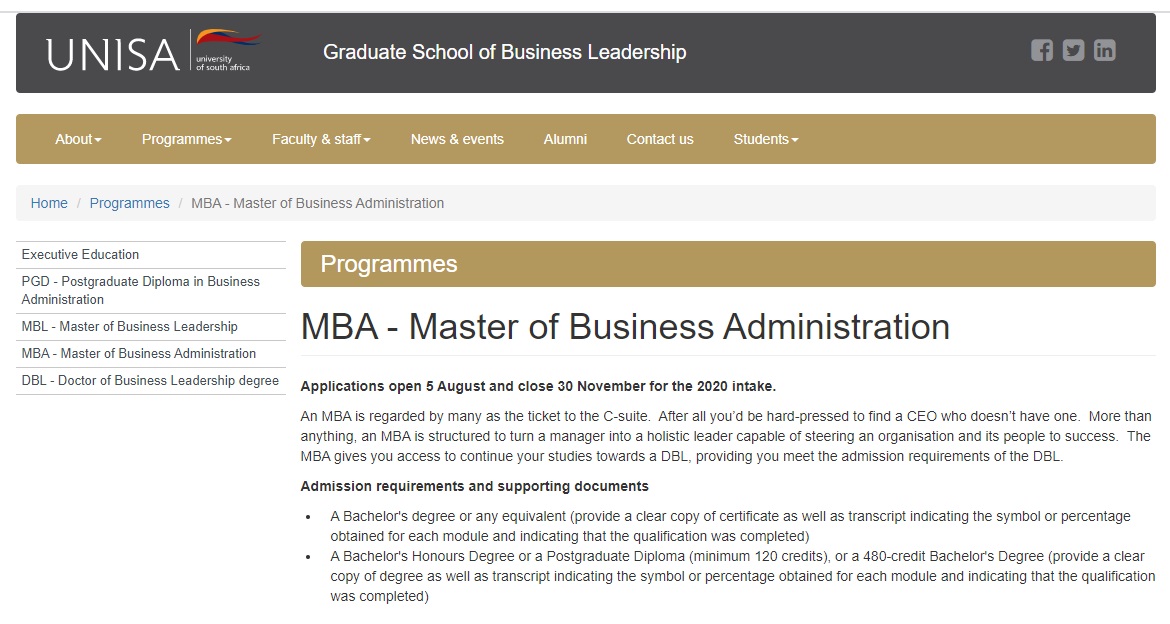1170x624 pixels.
Task: Click Home in the breadcrumb trail
Action: [49, 203]
